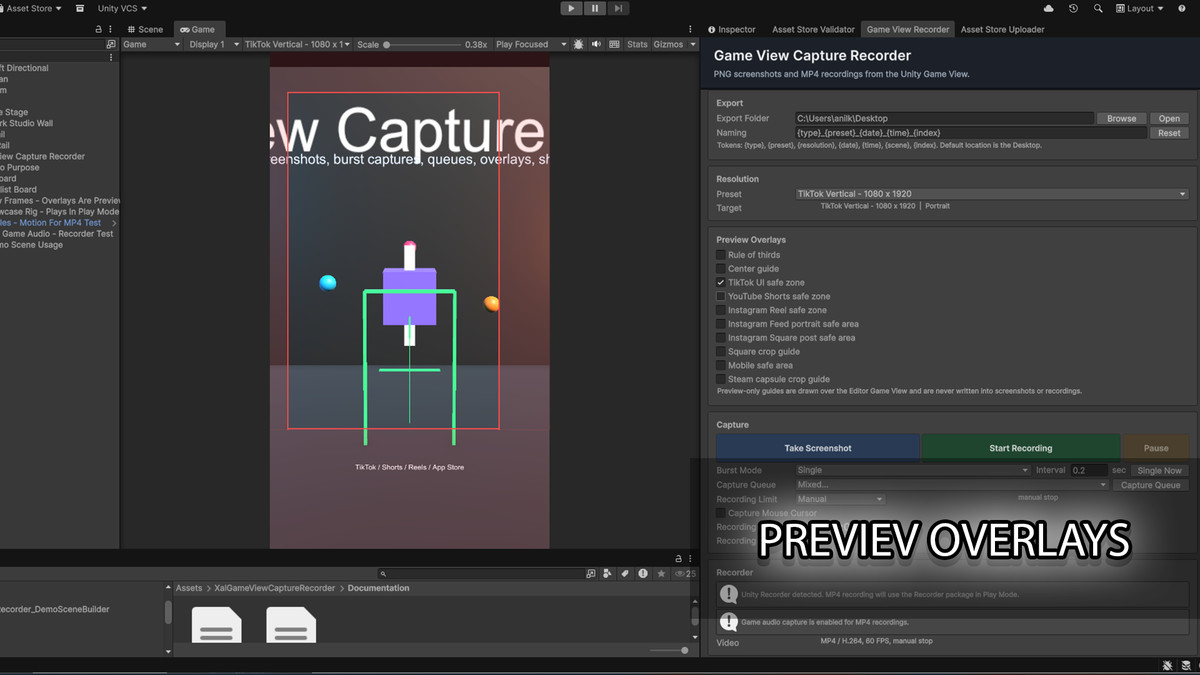Enable YouTube Shorts safe zone
This screenshot has width=1200, height=675.
(x=720, y=296)
